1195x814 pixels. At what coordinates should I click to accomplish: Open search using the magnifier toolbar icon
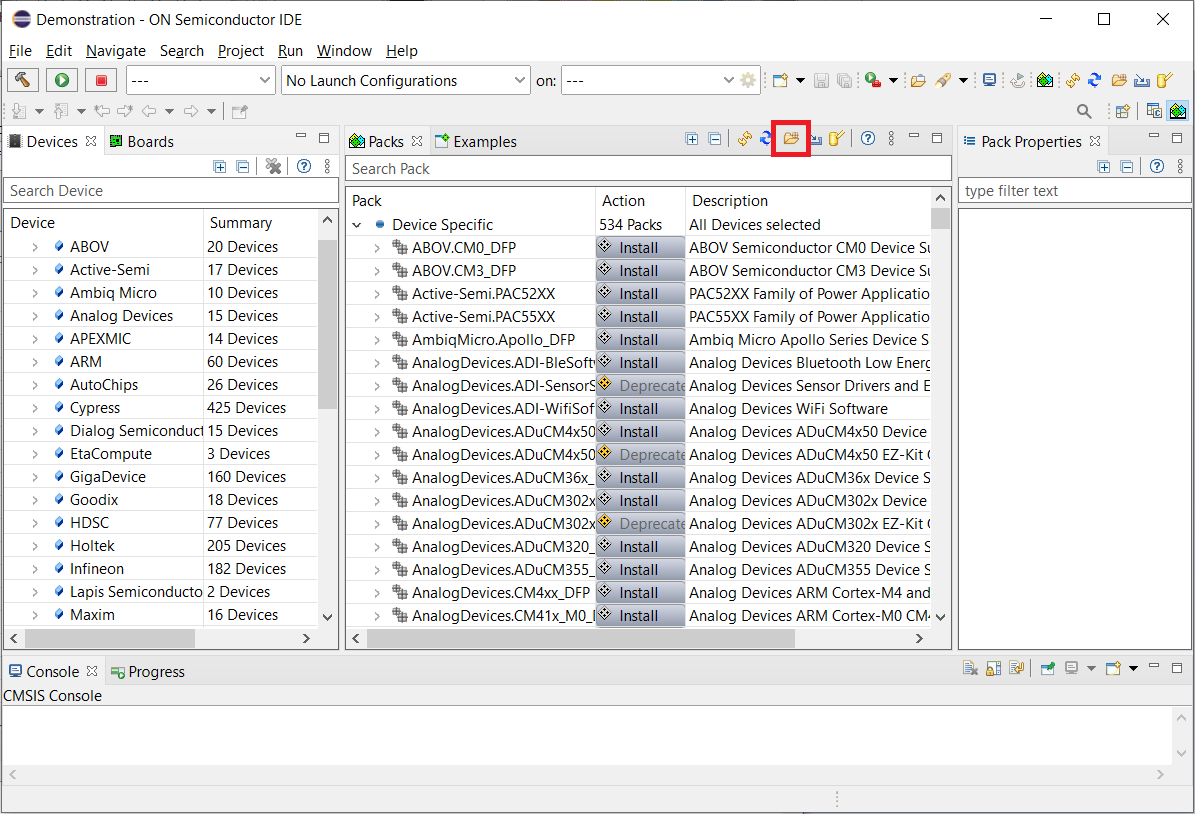[1083, 111]
